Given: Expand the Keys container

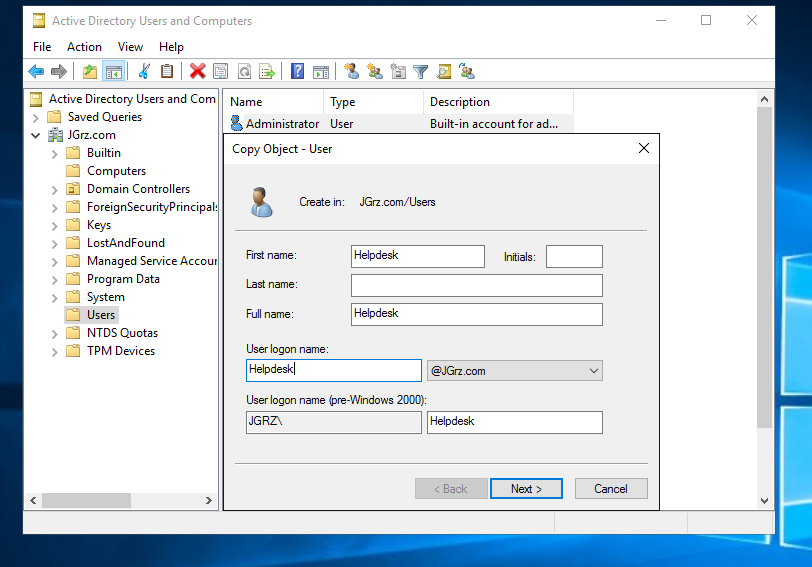Looking at the screenshot, I should 54,226.
